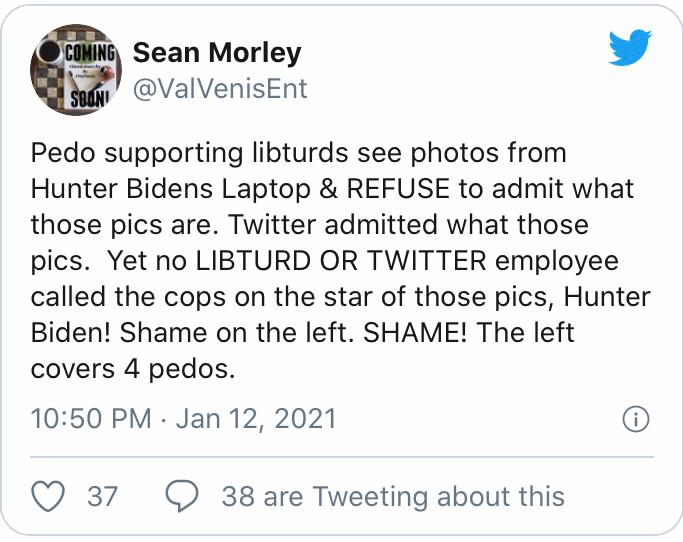Open '38 are Tweeting about this'
This screenshot has height=542, width=683.
click(x=393, y=496)
